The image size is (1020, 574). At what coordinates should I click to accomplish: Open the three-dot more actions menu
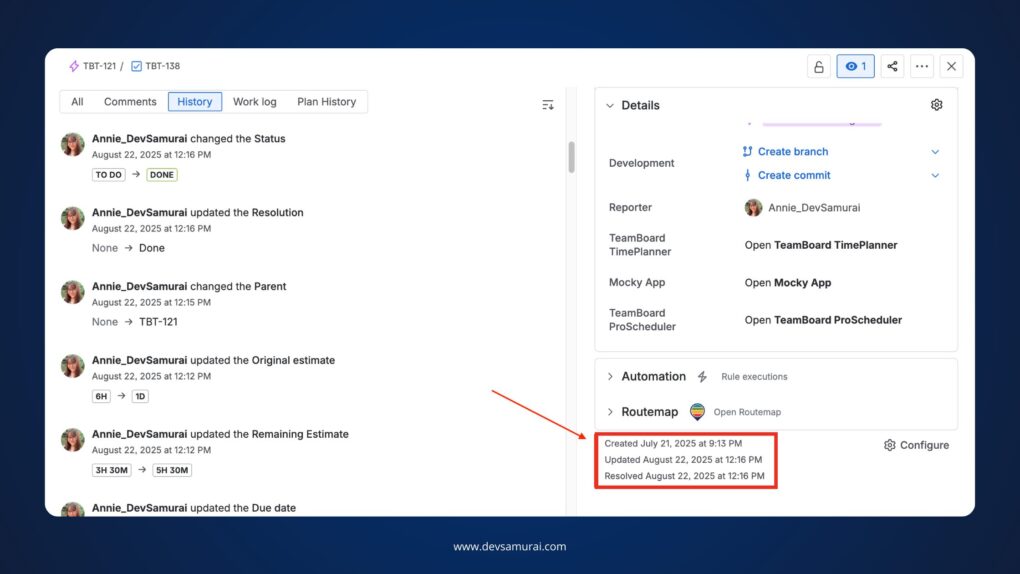click(922, 67)
